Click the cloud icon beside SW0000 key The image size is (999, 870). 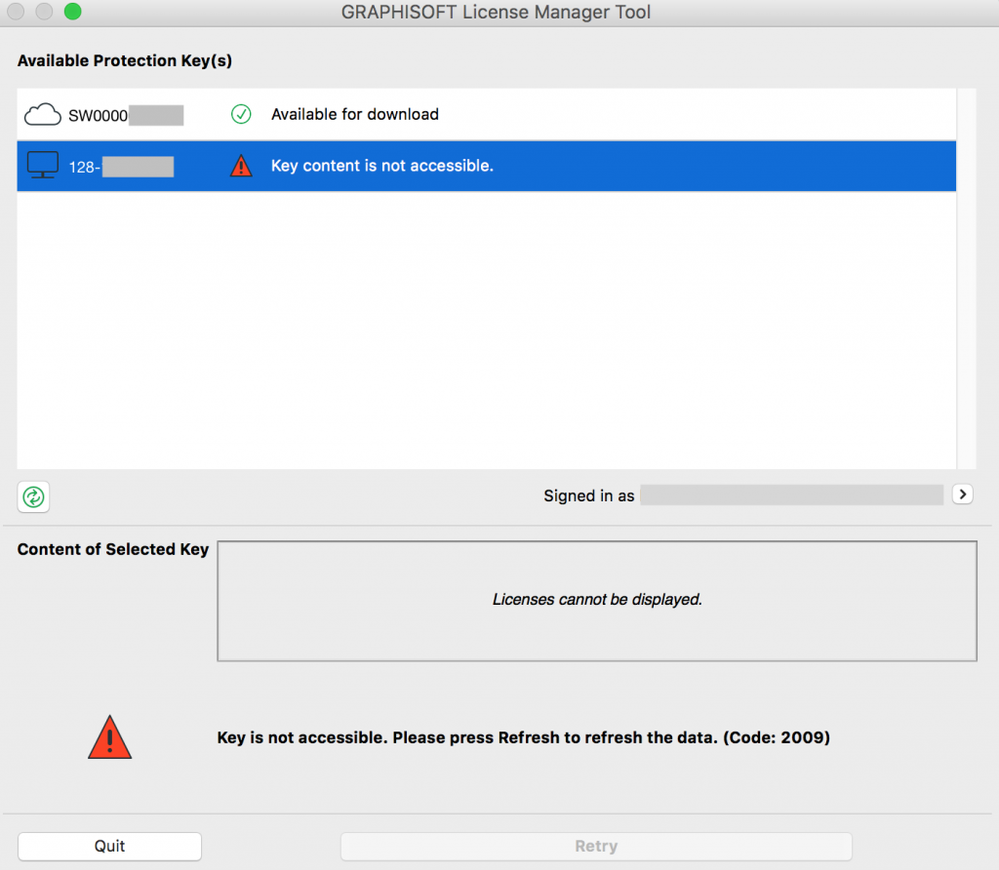[x=43, y=115]
